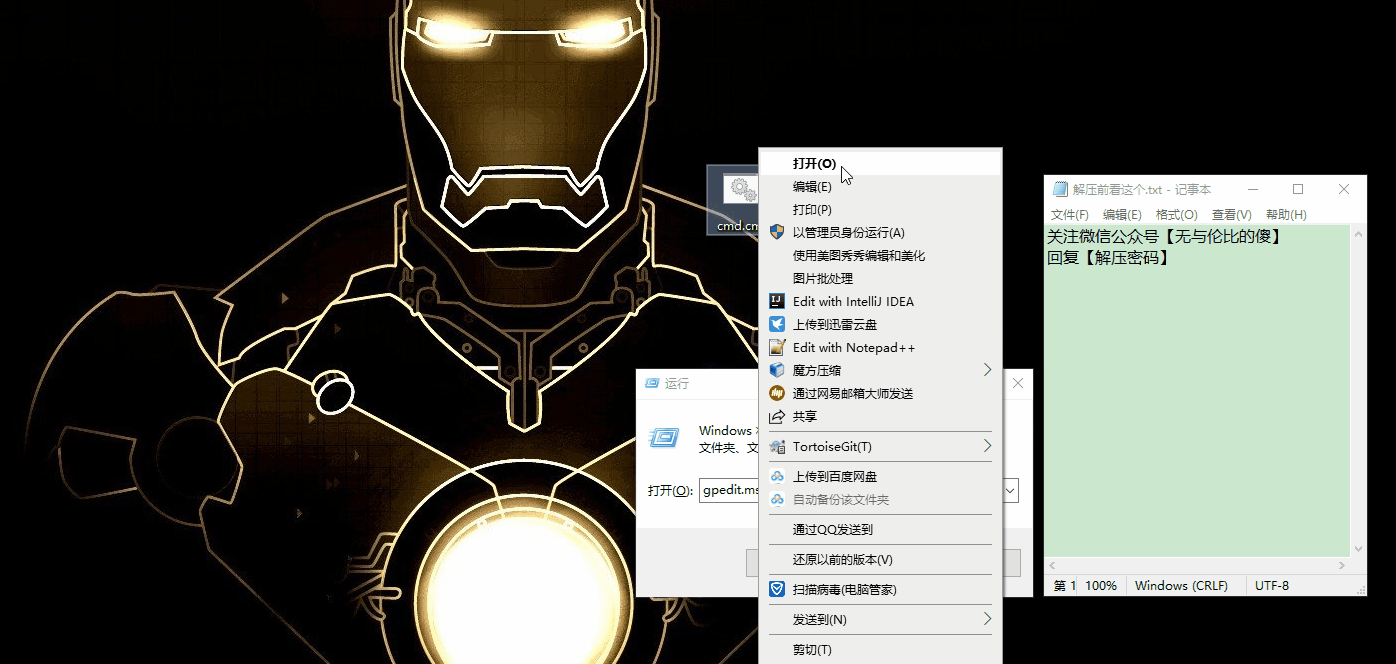Click the Notepad++ icon in the menu
1396x664 pixels.
(x=777, y=347)
